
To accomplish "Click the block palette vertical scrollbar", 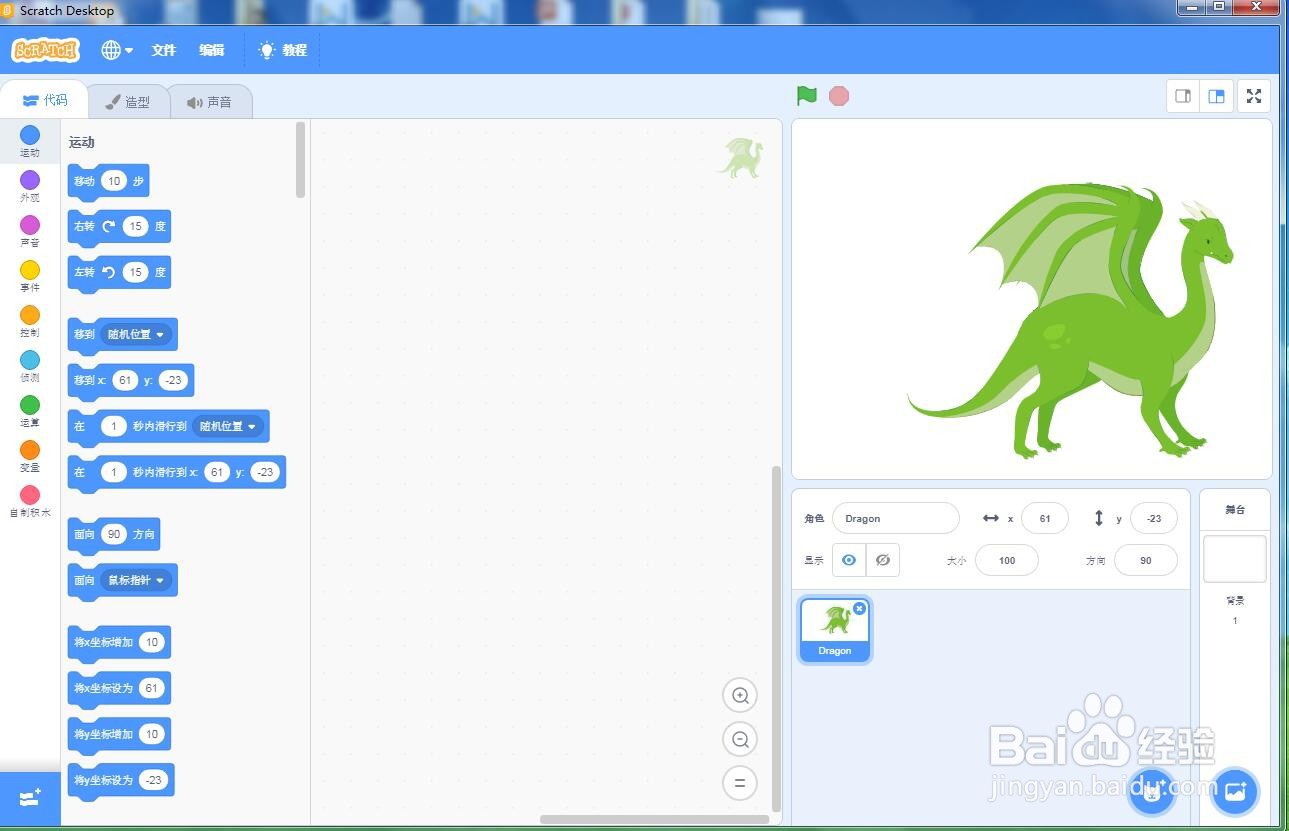I will tap(301, 160).
